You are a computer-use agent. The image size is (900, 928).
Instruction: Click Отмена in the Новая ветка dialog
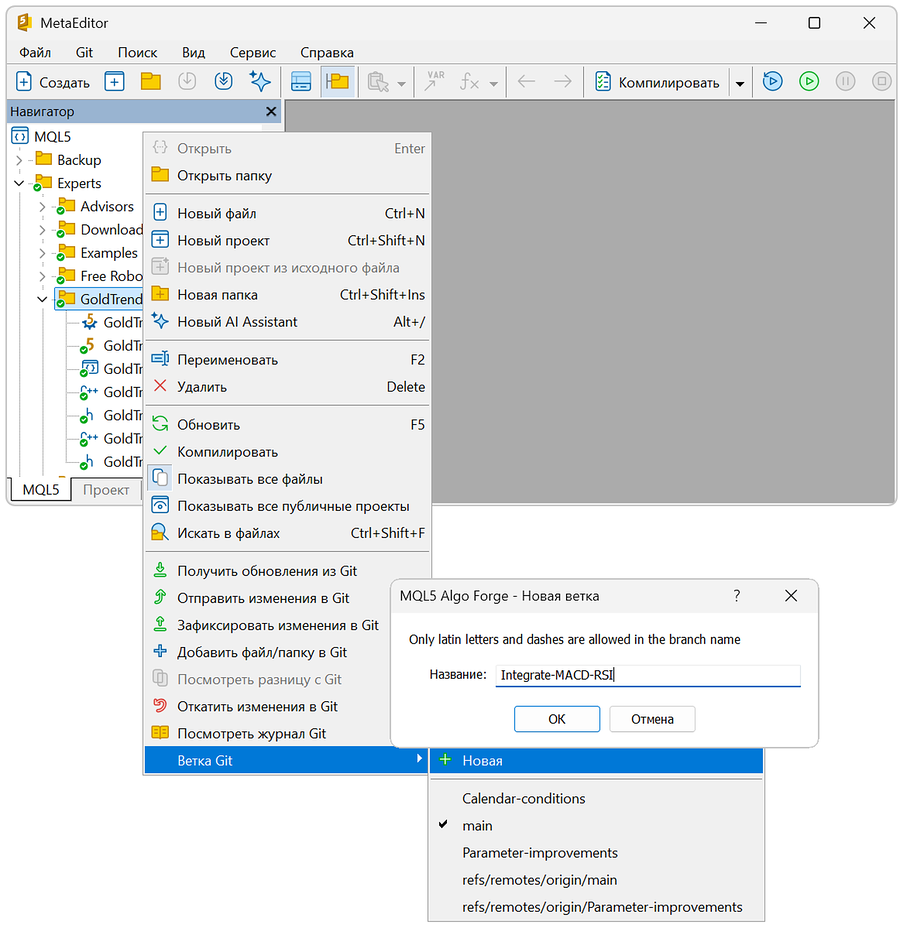coord(652,719)
